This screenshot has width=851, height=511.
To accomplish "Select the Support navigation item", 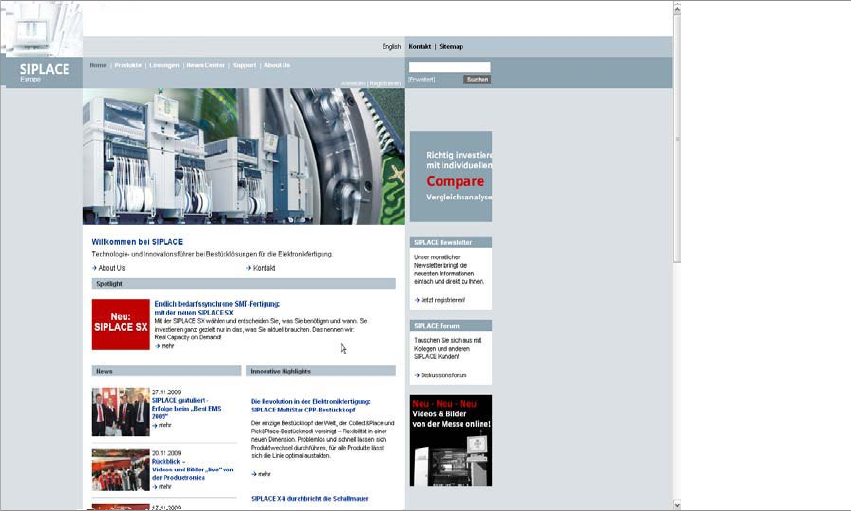I will click(244, 65).
